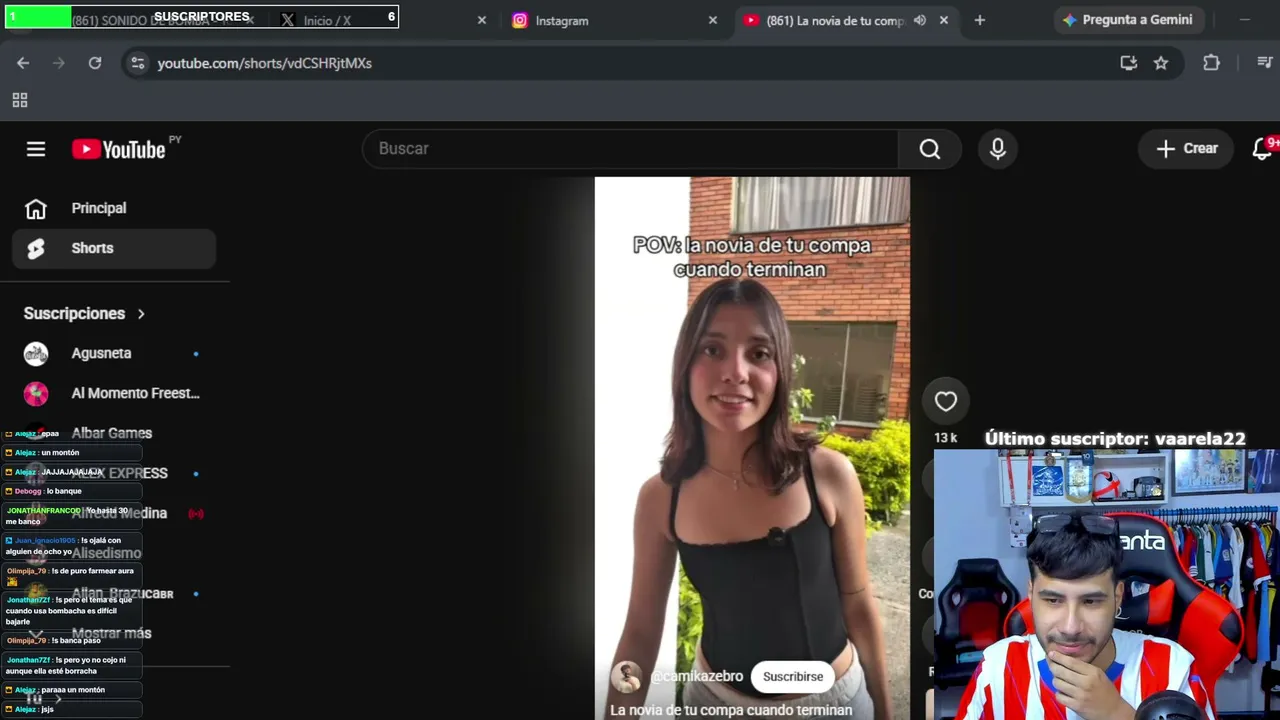
Task: Open the @camikazebro channel link
Action: (697, 677)
